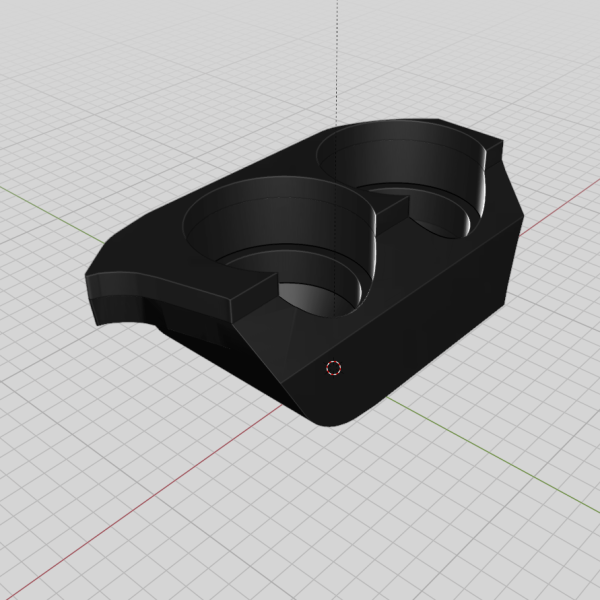Click the dark recess under the left overhang
Image resolution: width=600 pixels, height=600 pixels.
[x=200, y=325]
